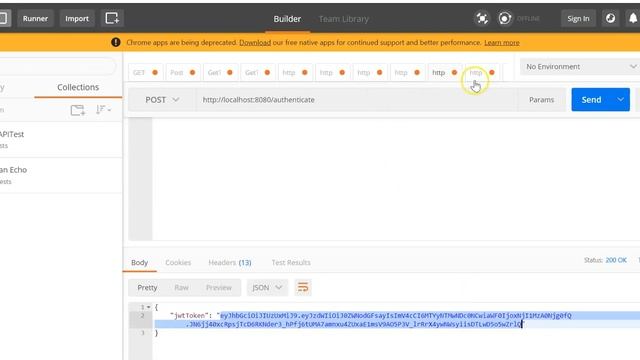This screenshot has height=360, width=640.
Task: Open Params for the request URL
Action: (x=541, y=100)
